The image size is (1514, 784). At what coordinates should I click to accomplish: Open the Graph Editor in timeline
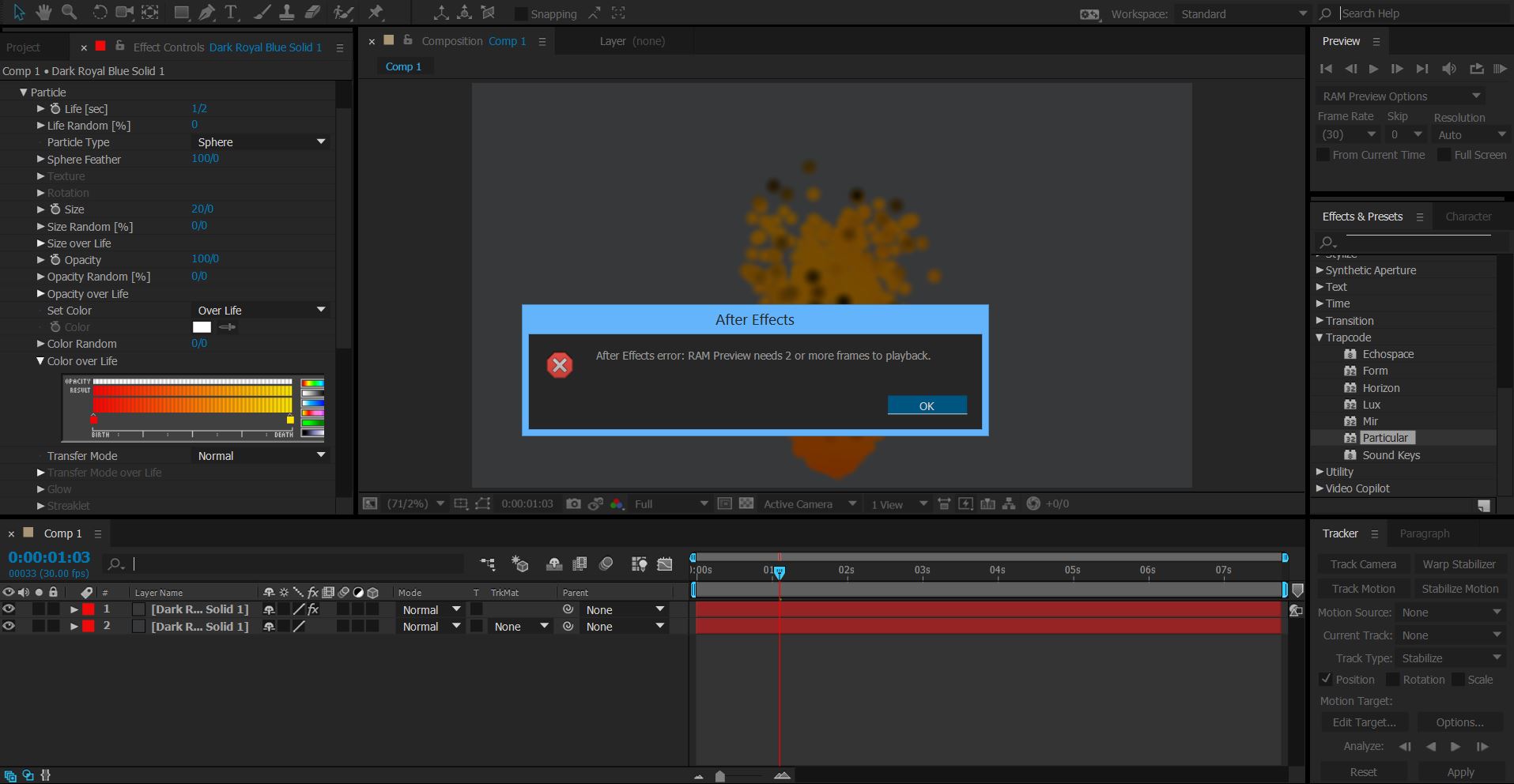665,563
